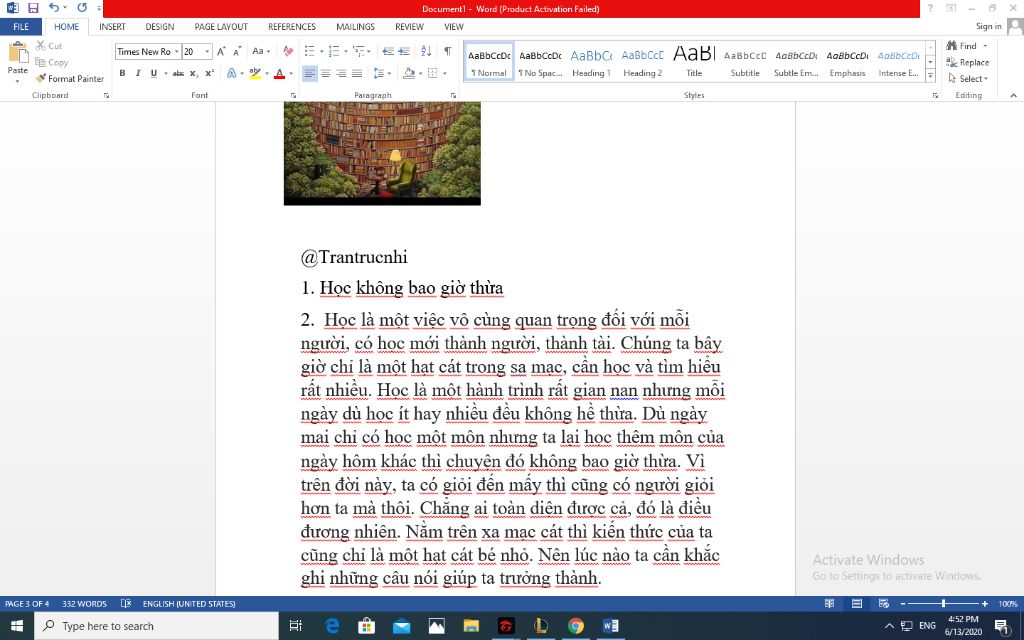1024x640 pixels.
Task: Open Microsoft Store from the taskbar
Action: click(x=367, y=626)
